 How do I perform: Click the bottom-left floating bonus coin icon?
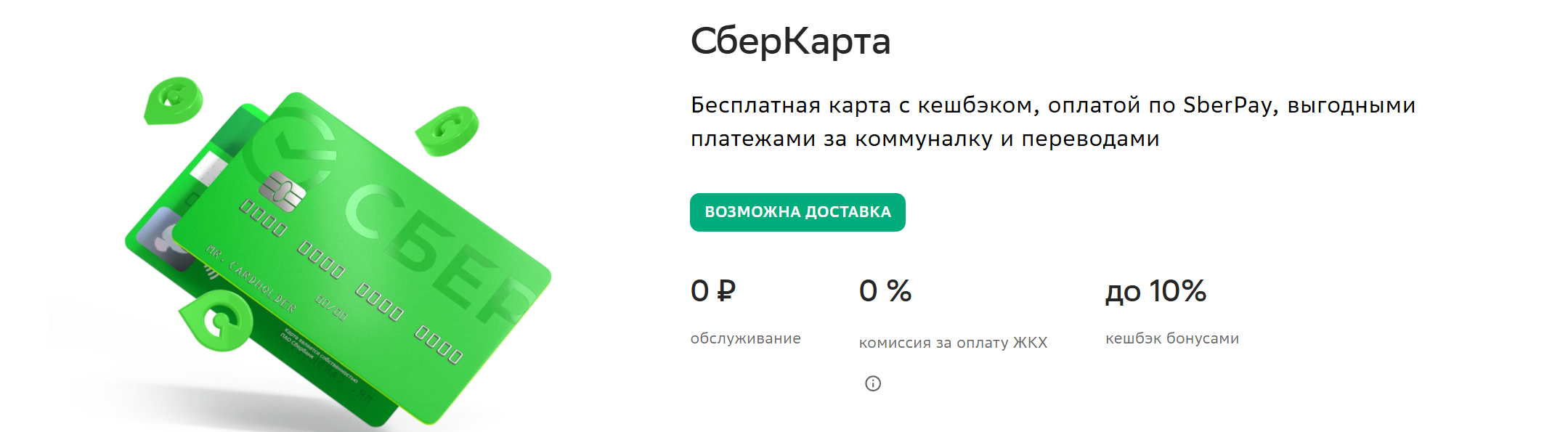pyautogui.click(x=216, y=320)
